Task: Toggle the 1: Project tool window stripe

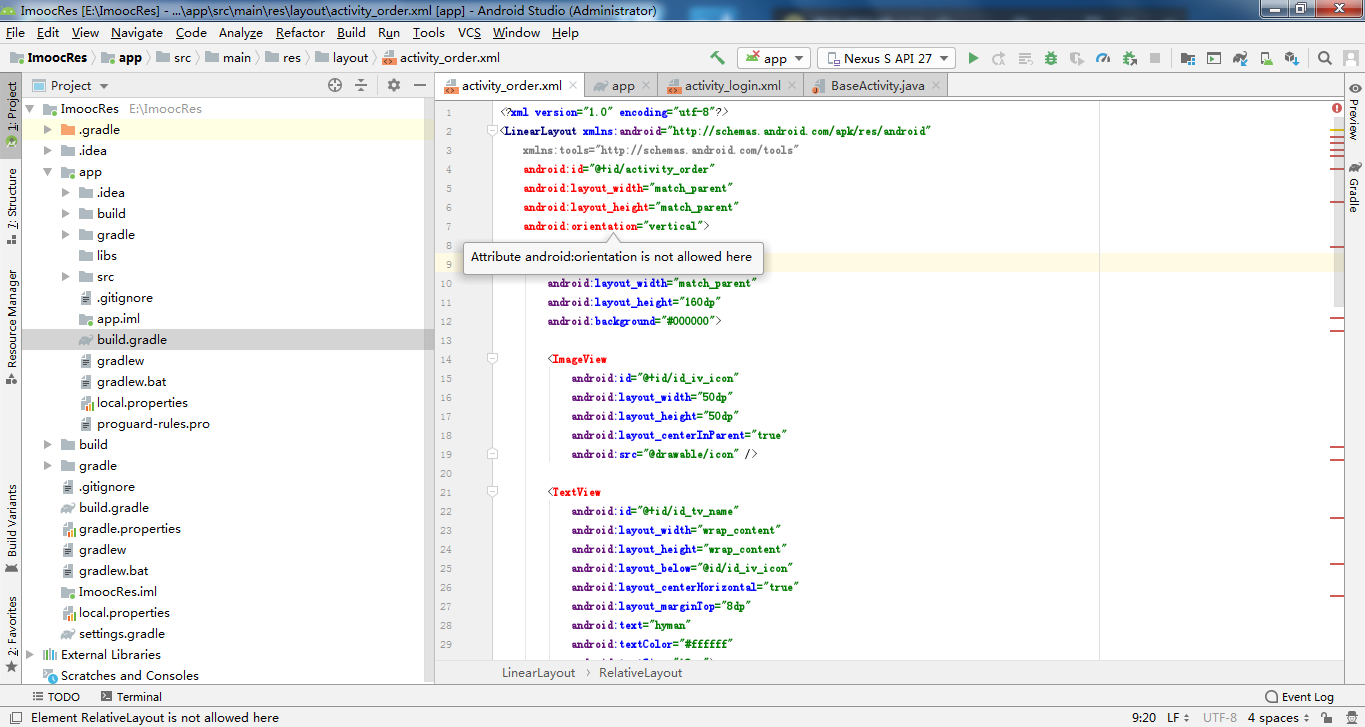Action: click(11, 114)
